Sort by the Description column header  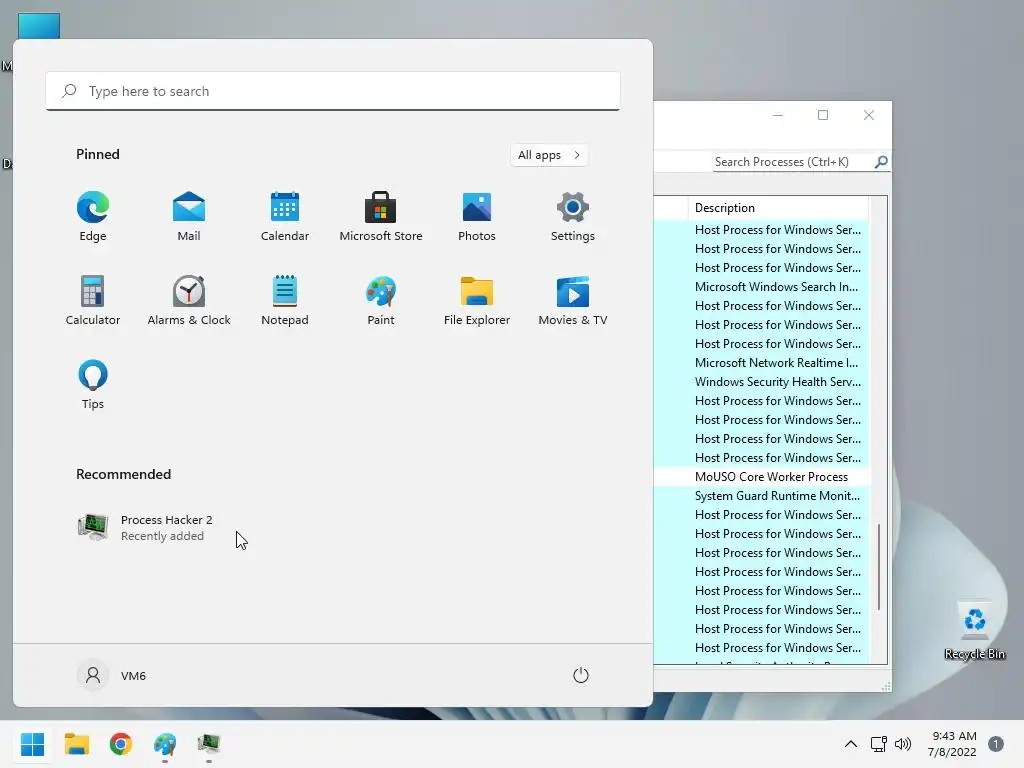pos(778,208)
